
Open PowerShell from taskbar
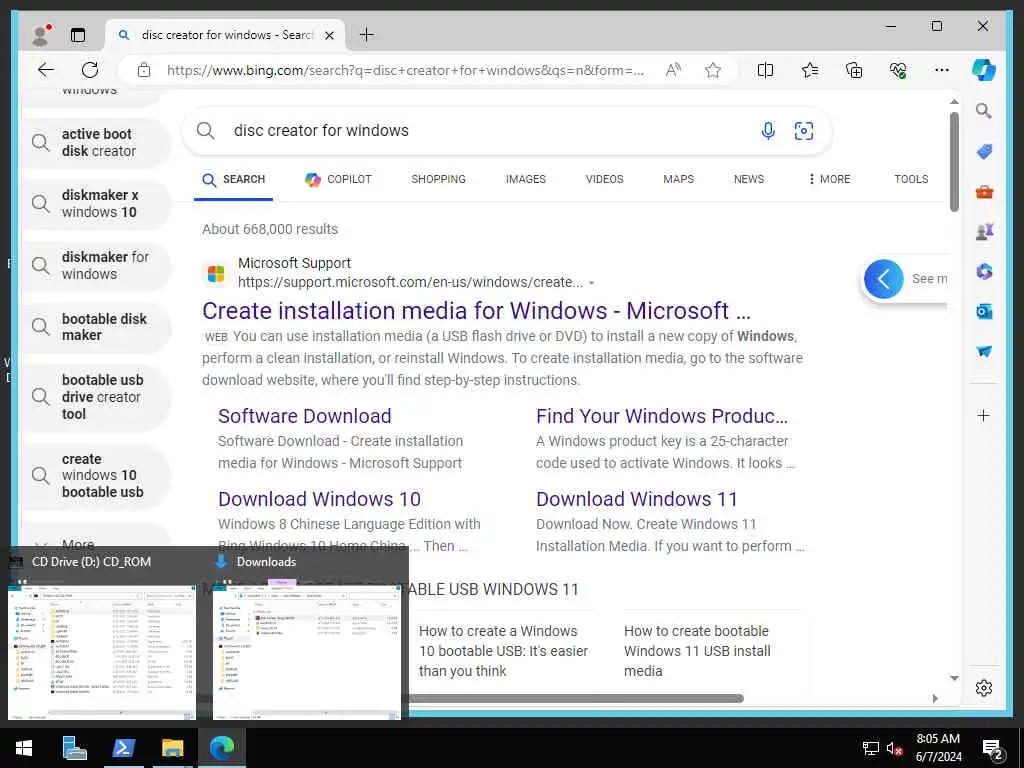(x=123, y=748)
